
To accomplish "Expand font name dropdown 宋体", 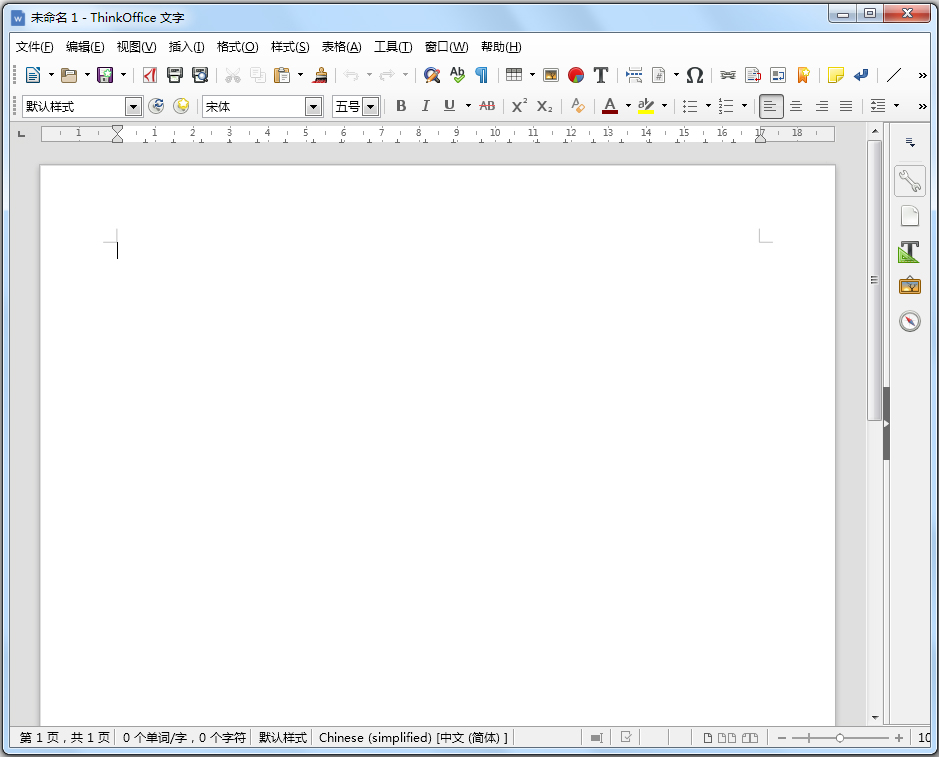I will click(313, 107).
